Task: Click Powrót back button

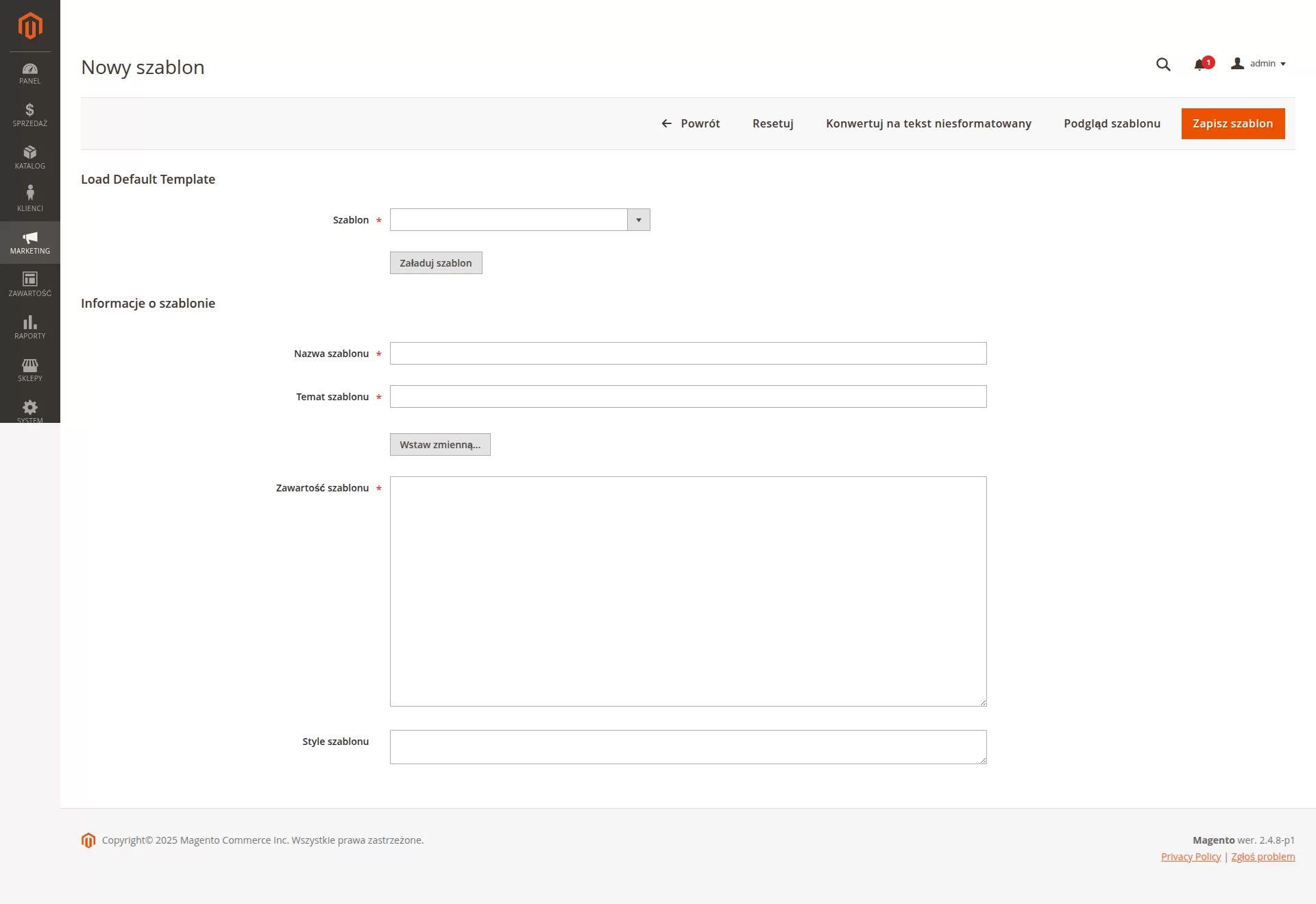Action: coord(690,123)
